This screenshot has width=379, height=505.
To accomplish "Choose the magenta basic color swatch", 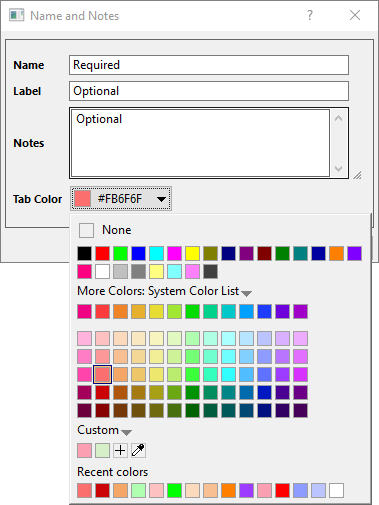I will click(x=174, y=253).
